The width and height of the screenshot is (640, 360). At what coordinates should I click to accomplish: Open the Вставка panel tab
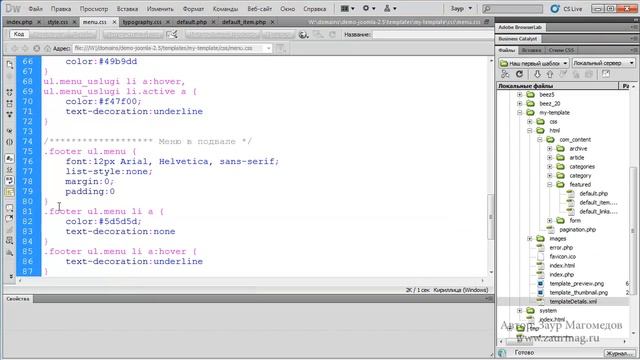tap(531, 50)
